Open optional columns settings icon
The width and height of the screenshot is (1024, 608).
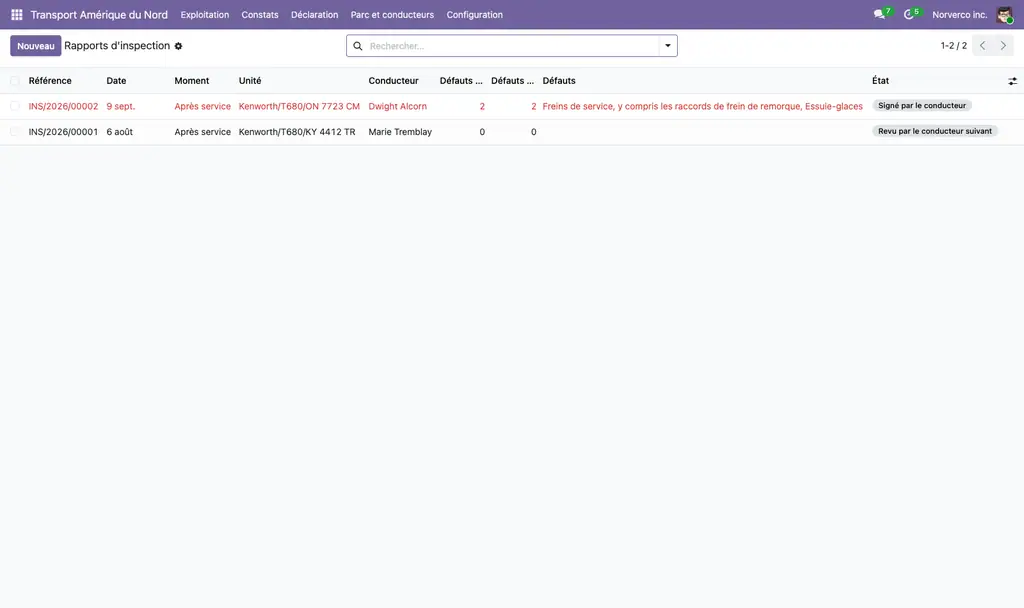[x=1012, y=81]
